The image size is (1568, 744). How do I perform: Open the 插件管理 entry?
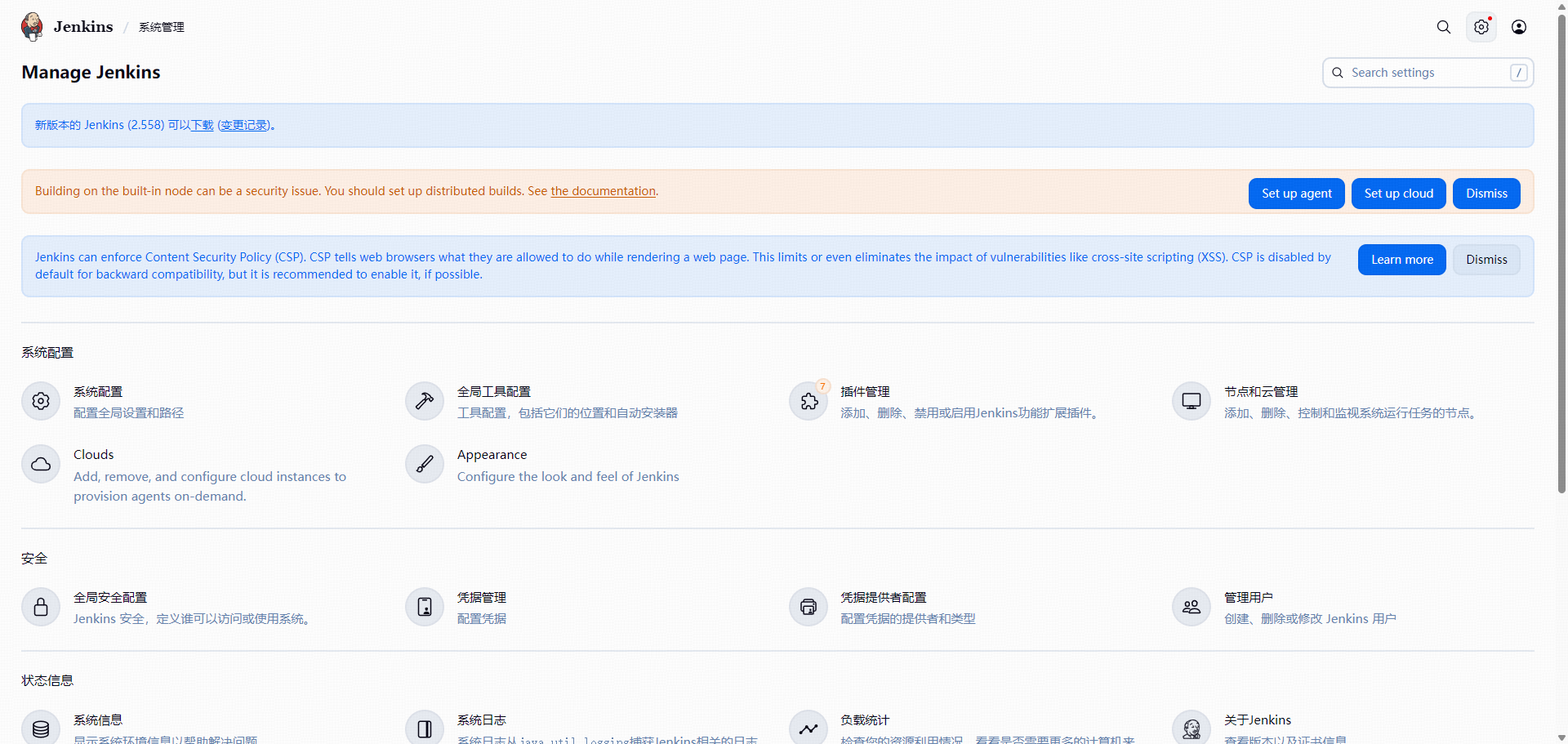click(865, 392)
